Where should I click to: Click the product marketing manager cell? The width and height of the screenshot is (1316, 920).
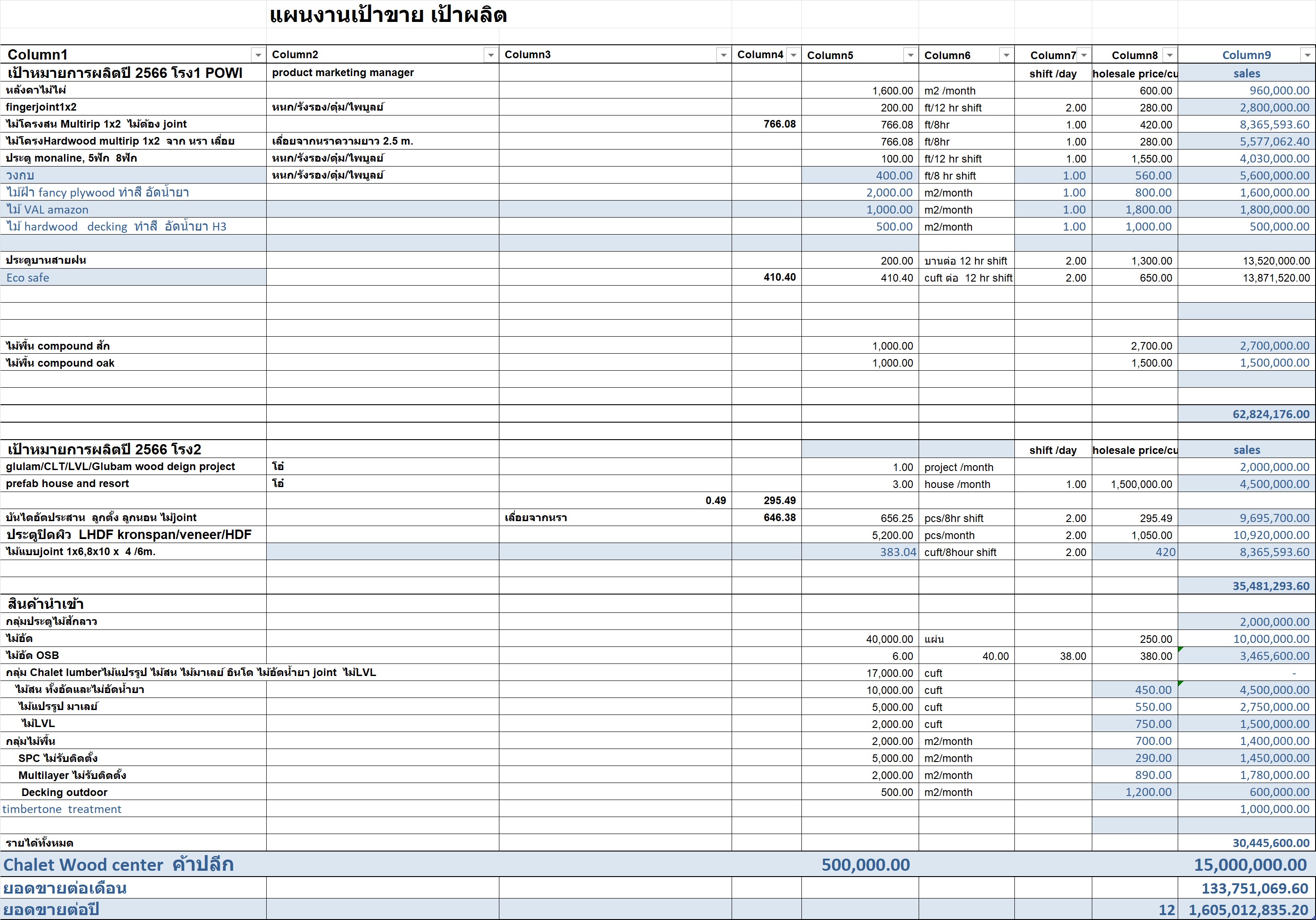382,73
